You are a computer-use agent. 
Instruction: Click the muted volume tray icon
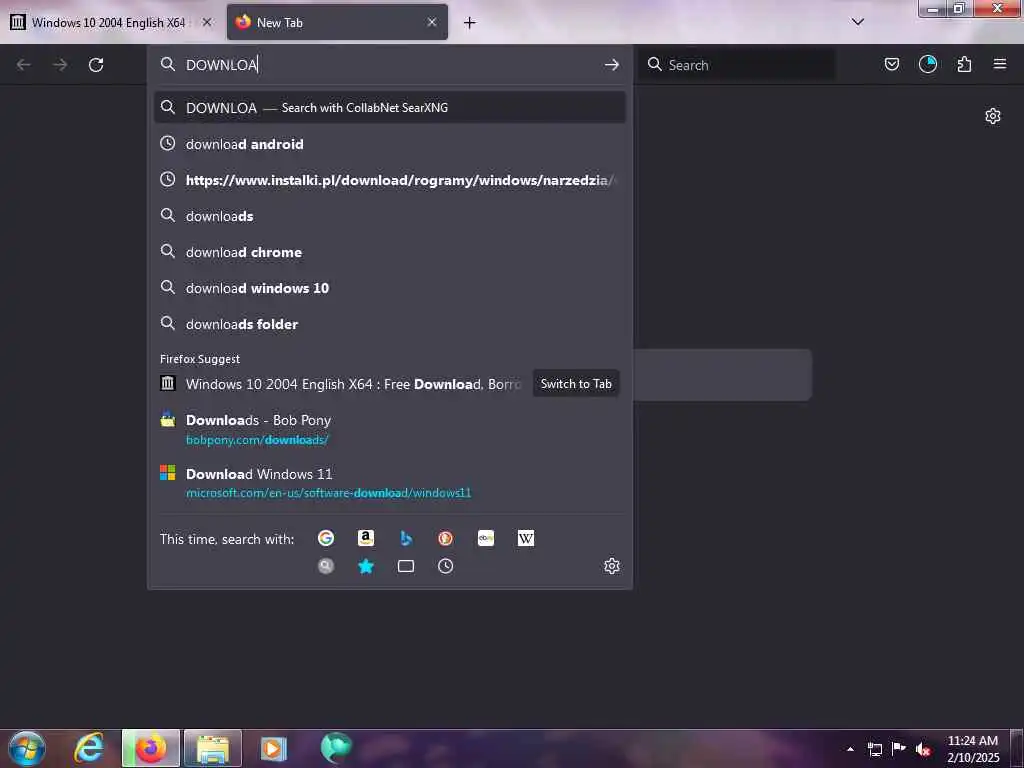pyautogui.click(x=923, y=749)
